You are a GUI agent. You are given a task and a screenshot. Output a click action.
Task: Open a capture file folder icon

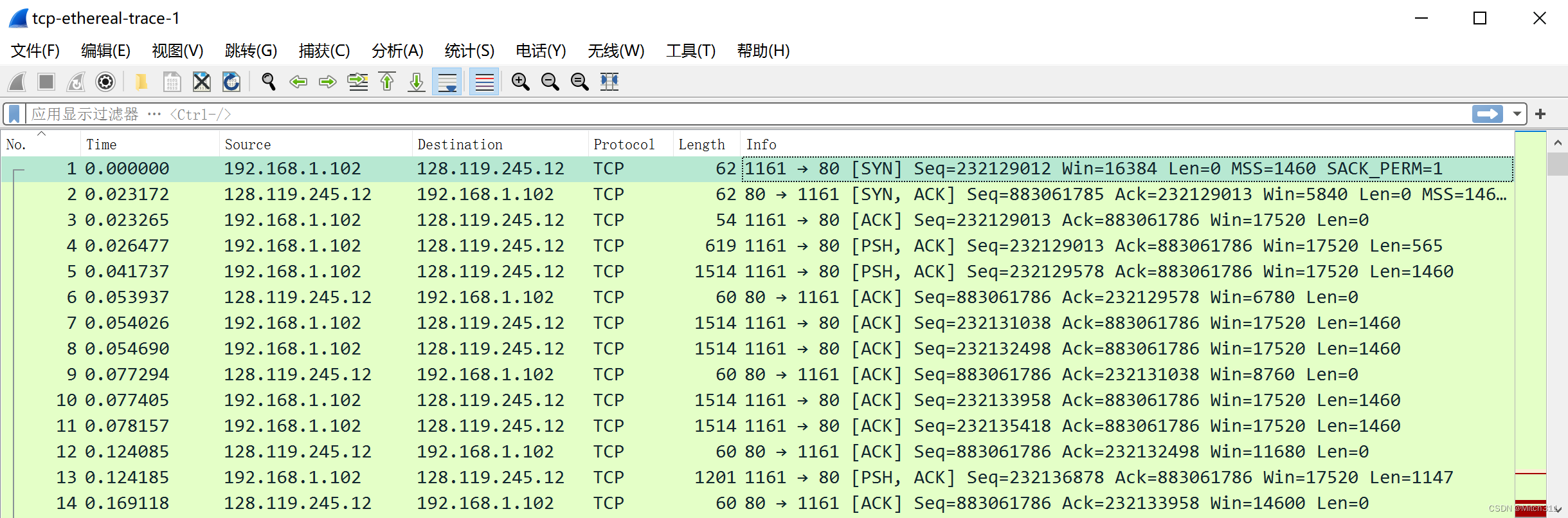pos(141,82)
